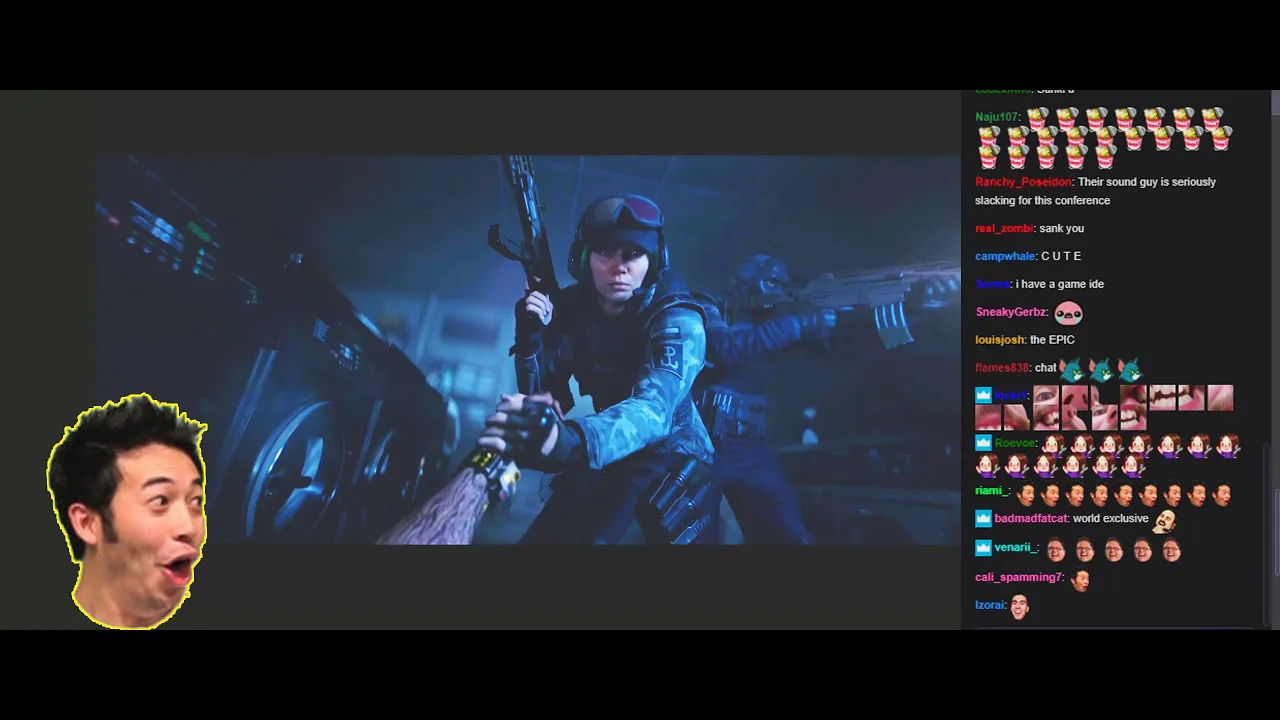Screen dimensions: 1280x720
Task: Click the 'C U T E' chat message
Action: (1061, 256)
